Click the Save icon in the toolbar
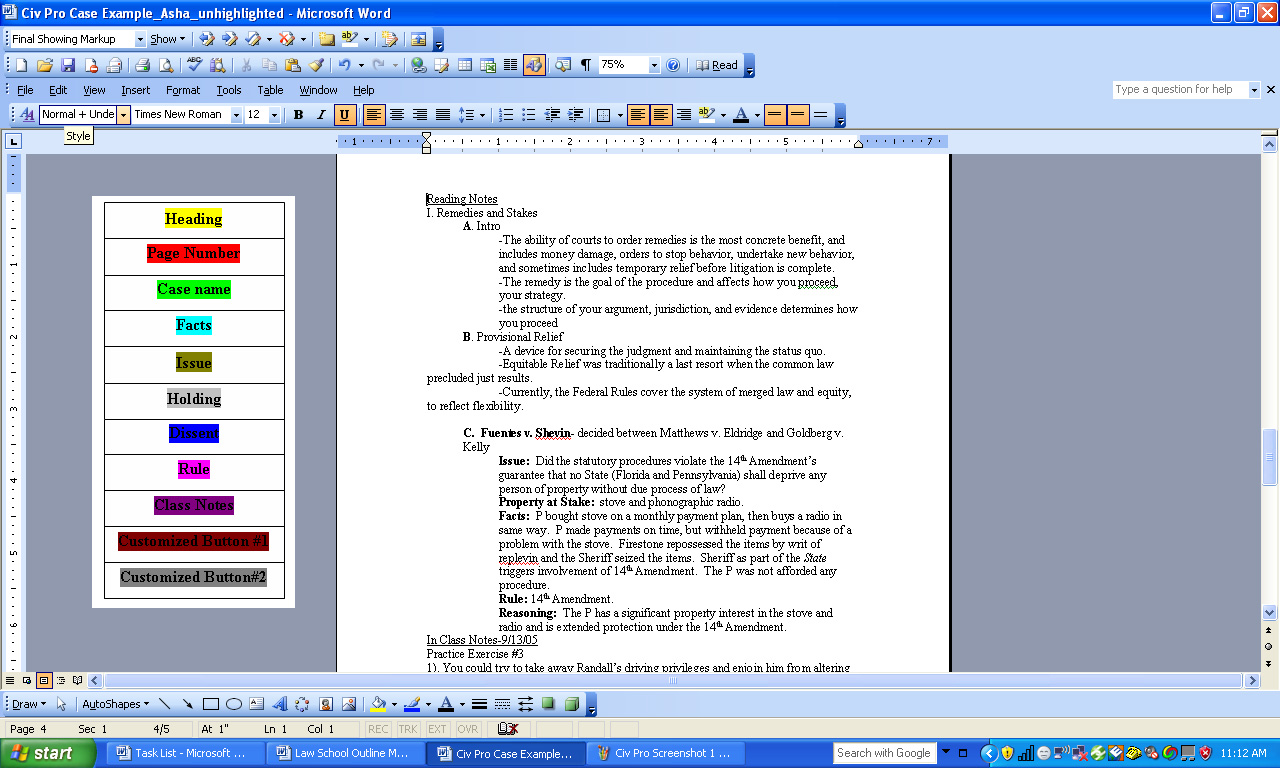Screen dimensions: 1280x768 click(68, 65)
